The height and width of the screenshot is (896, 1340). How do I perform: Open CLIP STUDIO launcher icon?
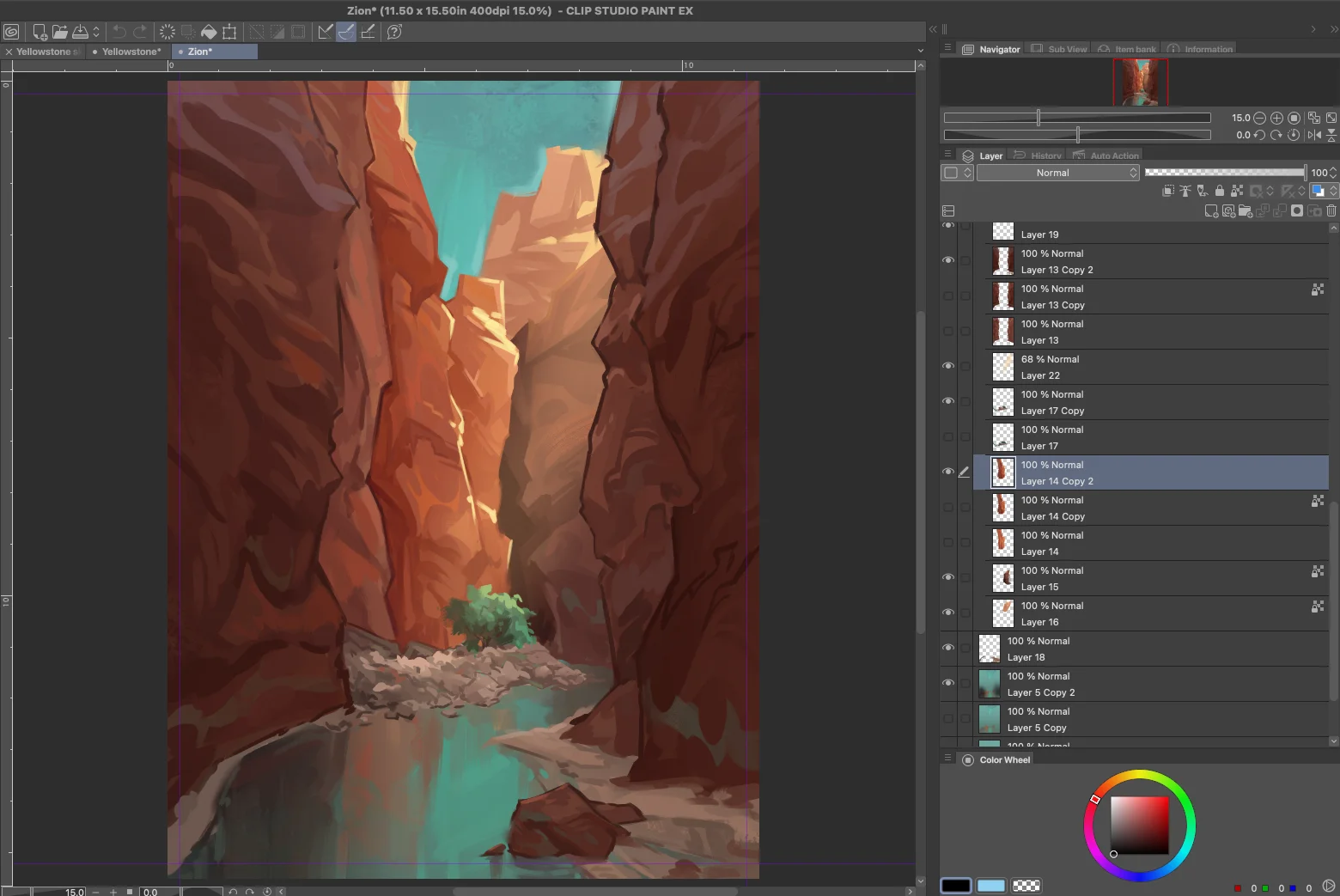click(x=11, y=32)
